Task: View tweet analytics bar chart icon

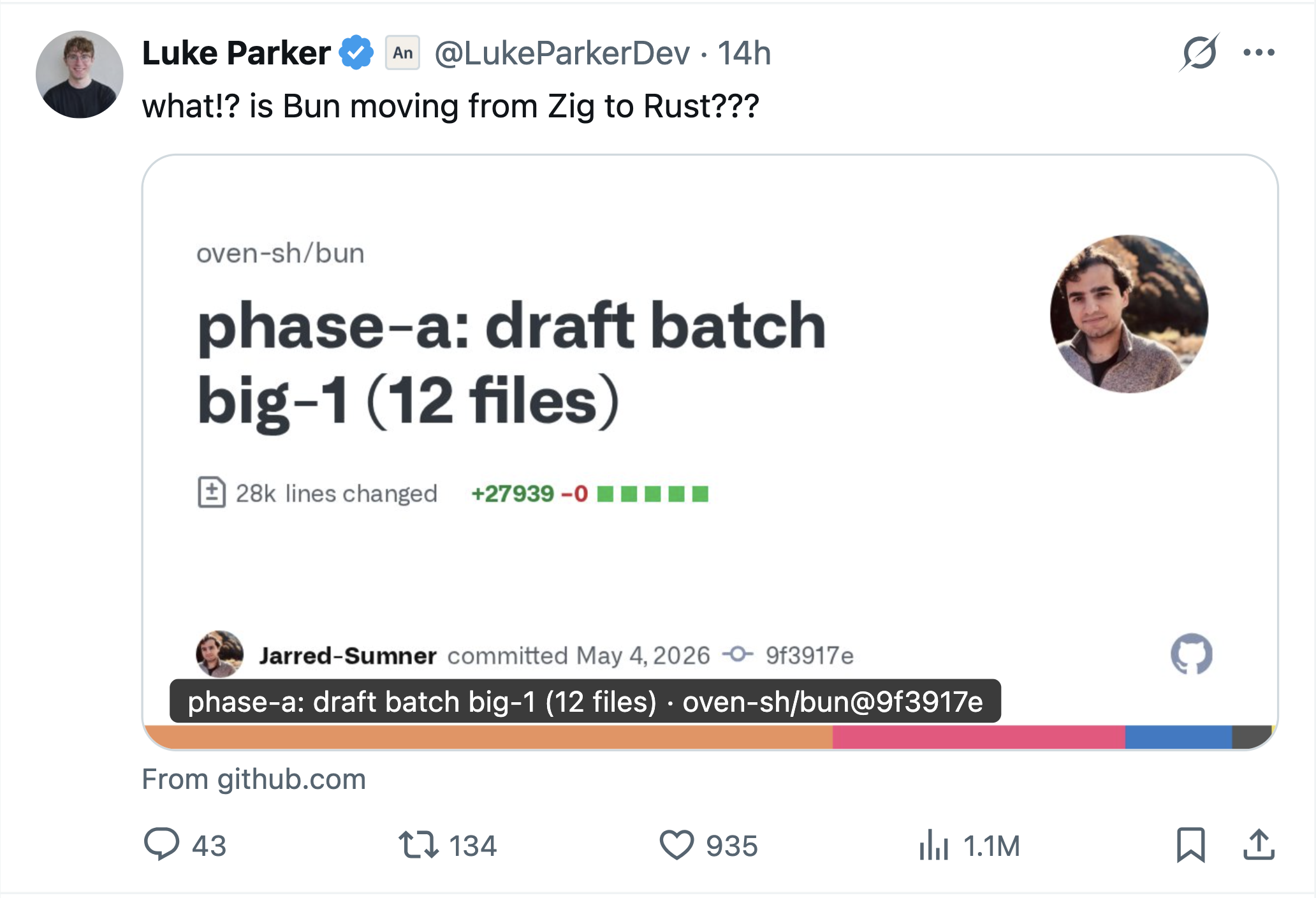Action: point(934,845)
